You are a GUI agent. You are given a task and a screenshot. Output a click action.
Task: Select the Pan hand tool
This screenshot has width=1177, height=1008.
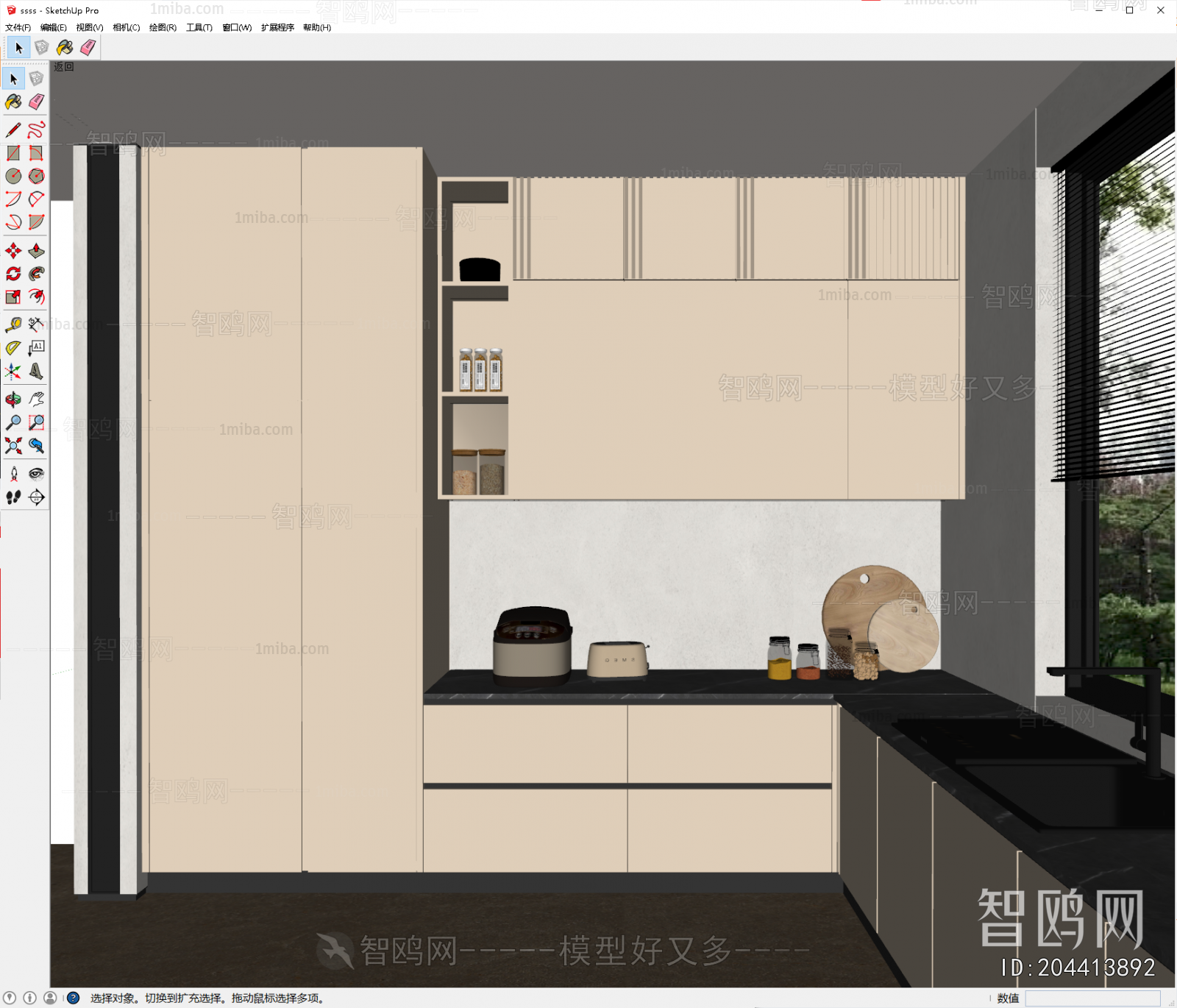click(37, 399)
